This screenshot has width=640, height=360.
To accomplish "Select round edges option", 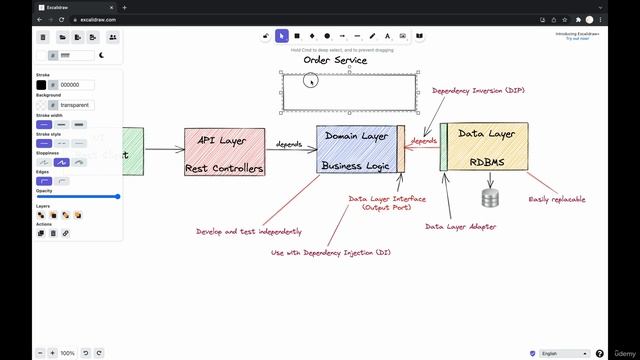I will point(62,181).
